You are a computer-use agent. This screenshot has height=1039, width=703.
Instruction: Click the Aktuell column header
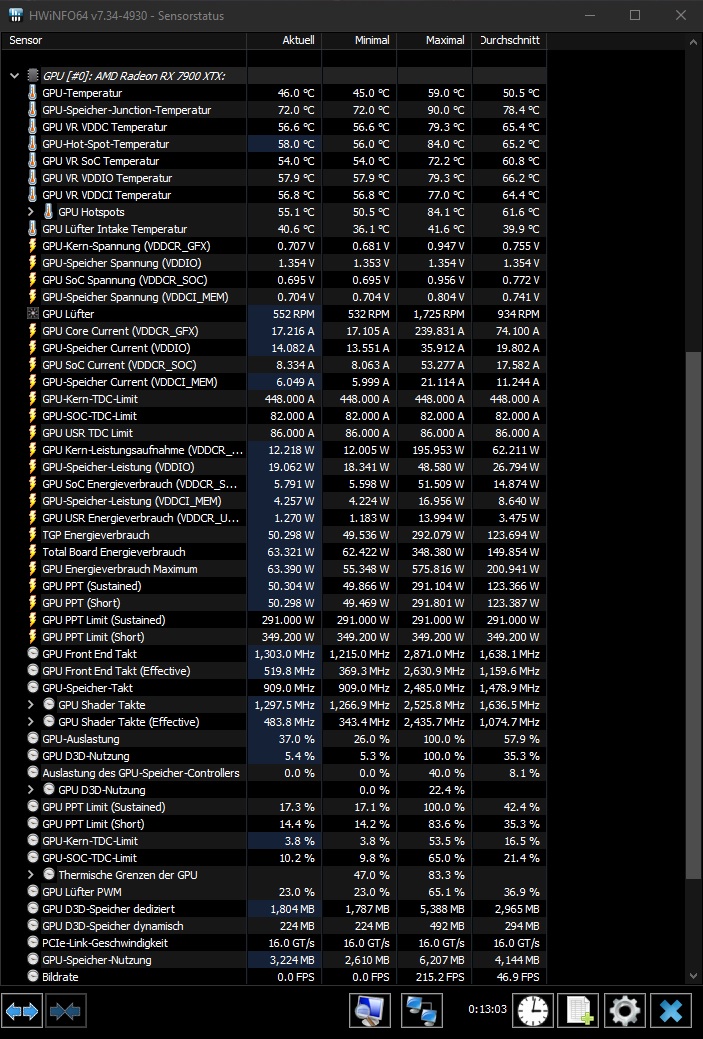[284, 40]
